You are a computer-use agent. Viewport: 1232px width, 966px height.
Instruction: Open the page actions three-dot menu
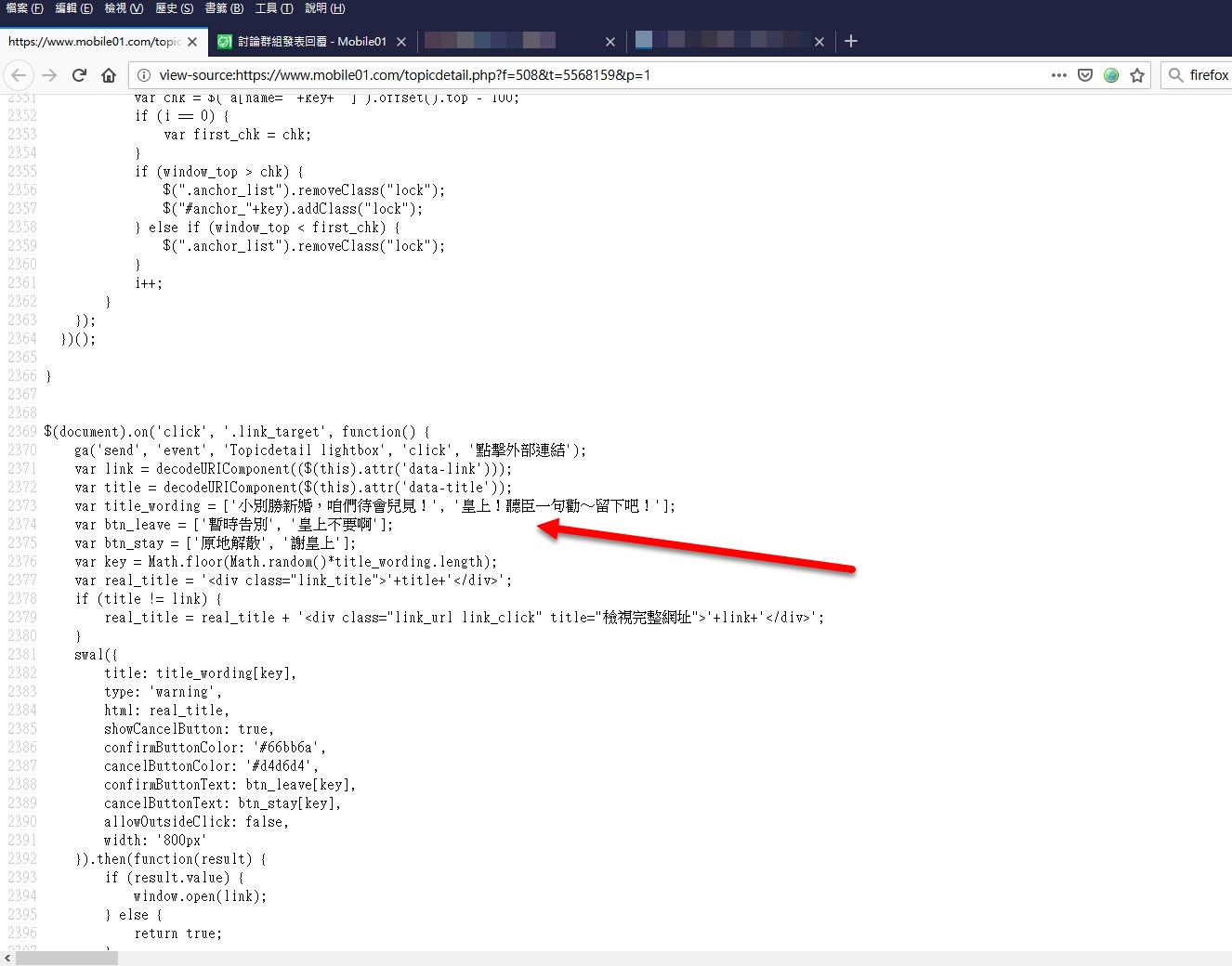point(1059,75)
